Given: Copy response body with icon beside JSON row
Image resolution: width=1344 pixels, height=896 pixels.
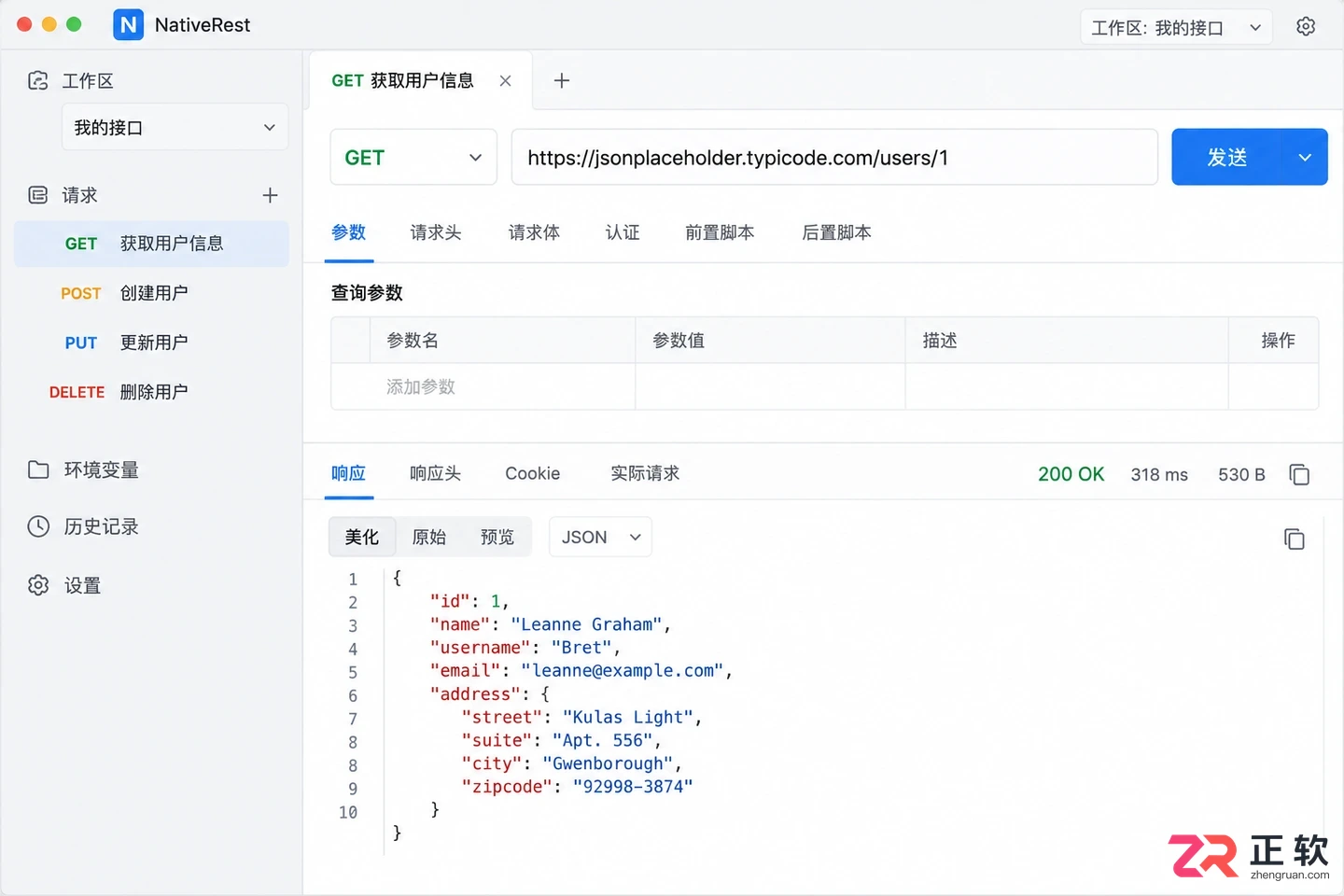Looking at the screenshot, I should click(x=1295, y=539).
